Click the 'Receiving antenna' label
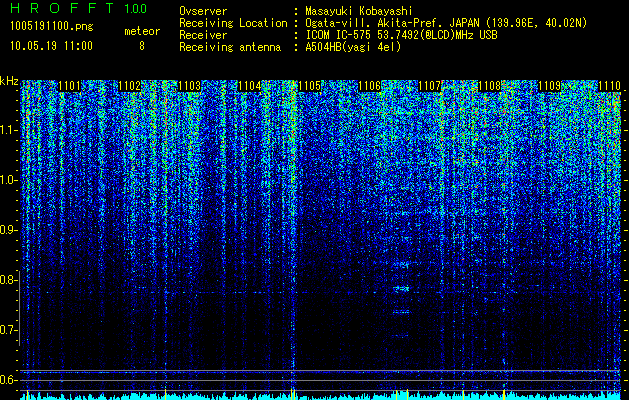629x400 pixels. pyautogui.click(x=230, y=47)
